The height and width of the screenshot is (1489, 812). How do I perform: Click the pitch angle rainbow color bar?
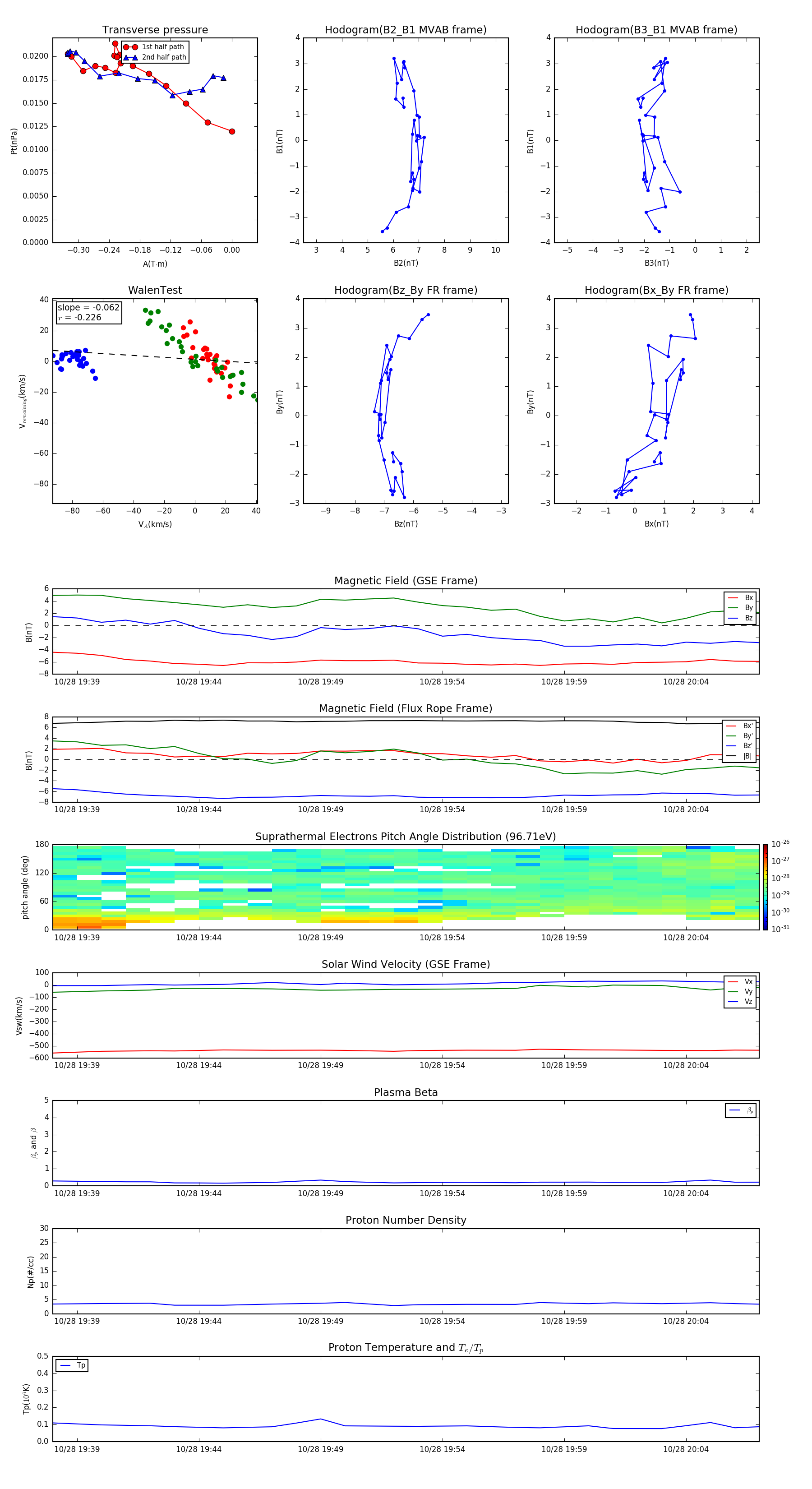click(765, 887)
